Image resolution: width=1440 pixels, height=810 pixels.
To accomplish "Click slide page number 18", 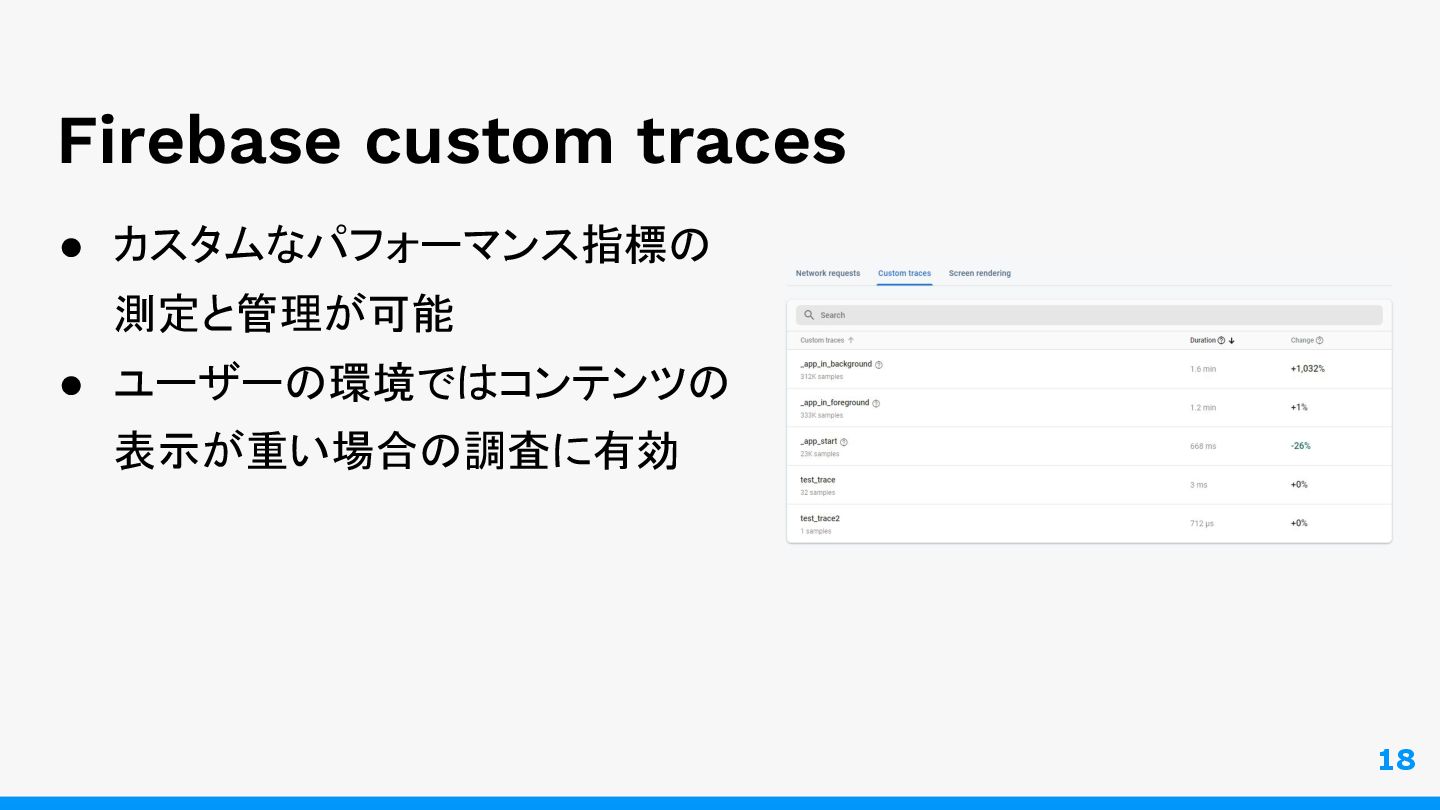I will tap(1396, 760).
